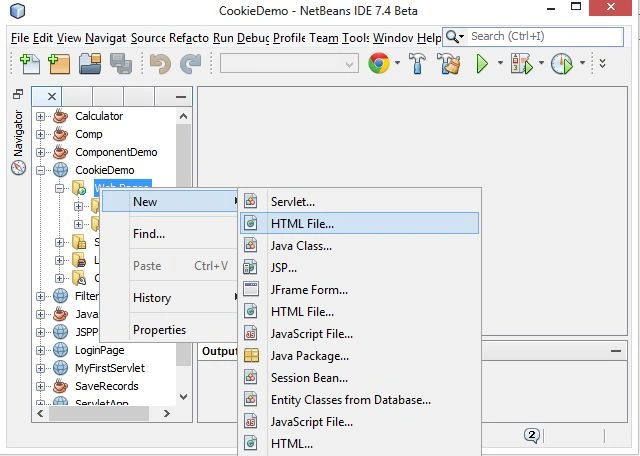Screen dimensions: 640x456
Task: Choose Find... in the context menu
Action: click(170, 234)
